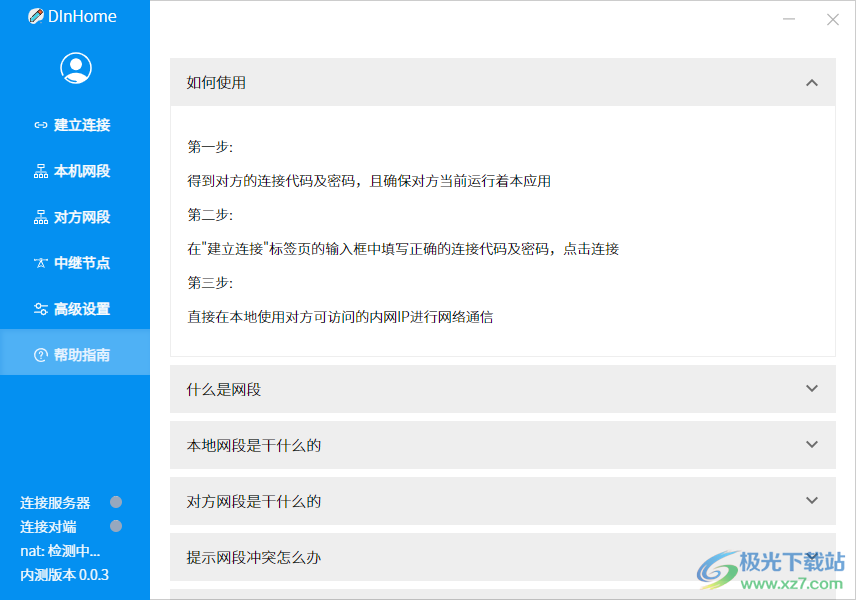Open the 建立连接 tab
The image size is (856, 600).
point(75,124)
